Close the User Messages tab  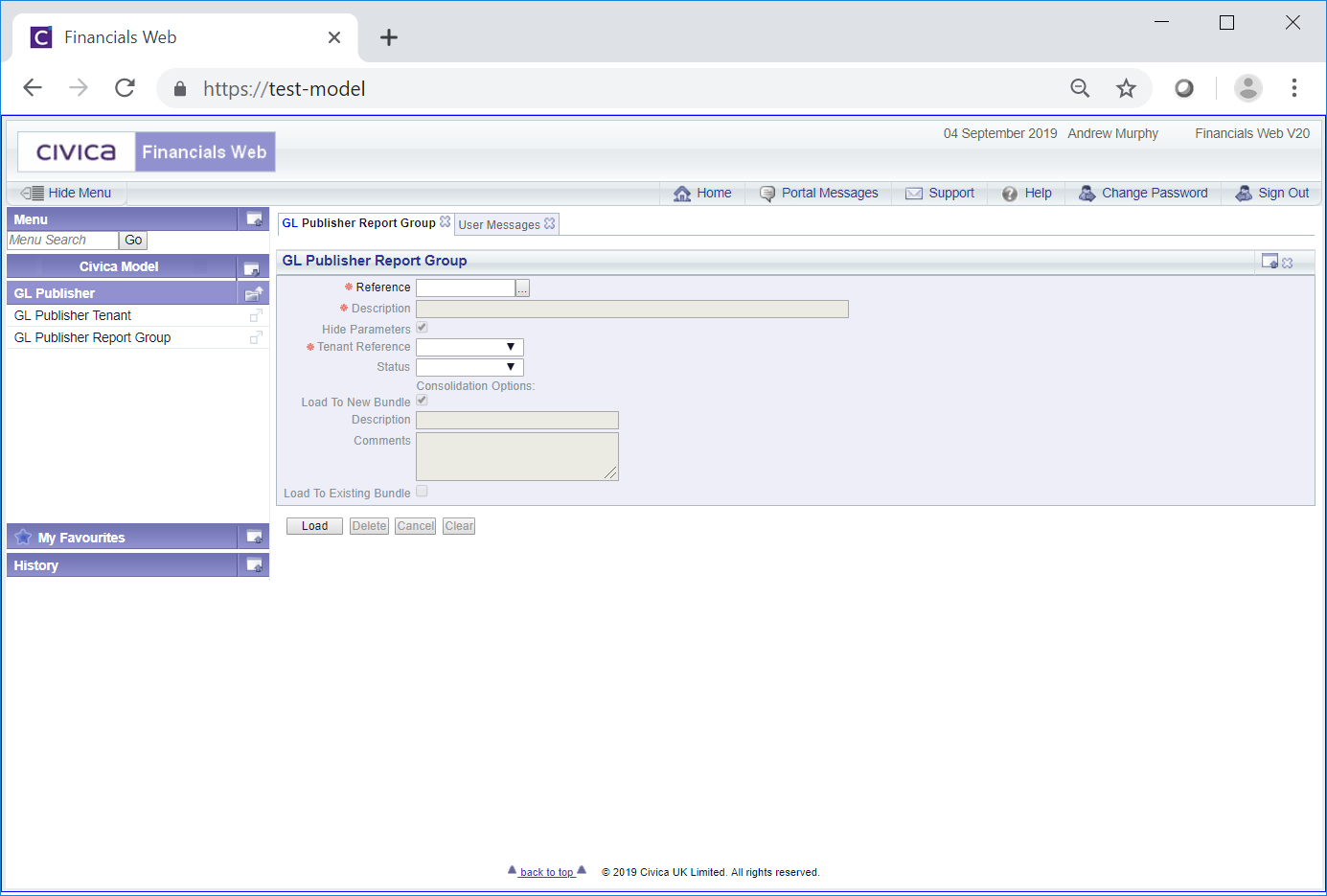pos(549,223)
